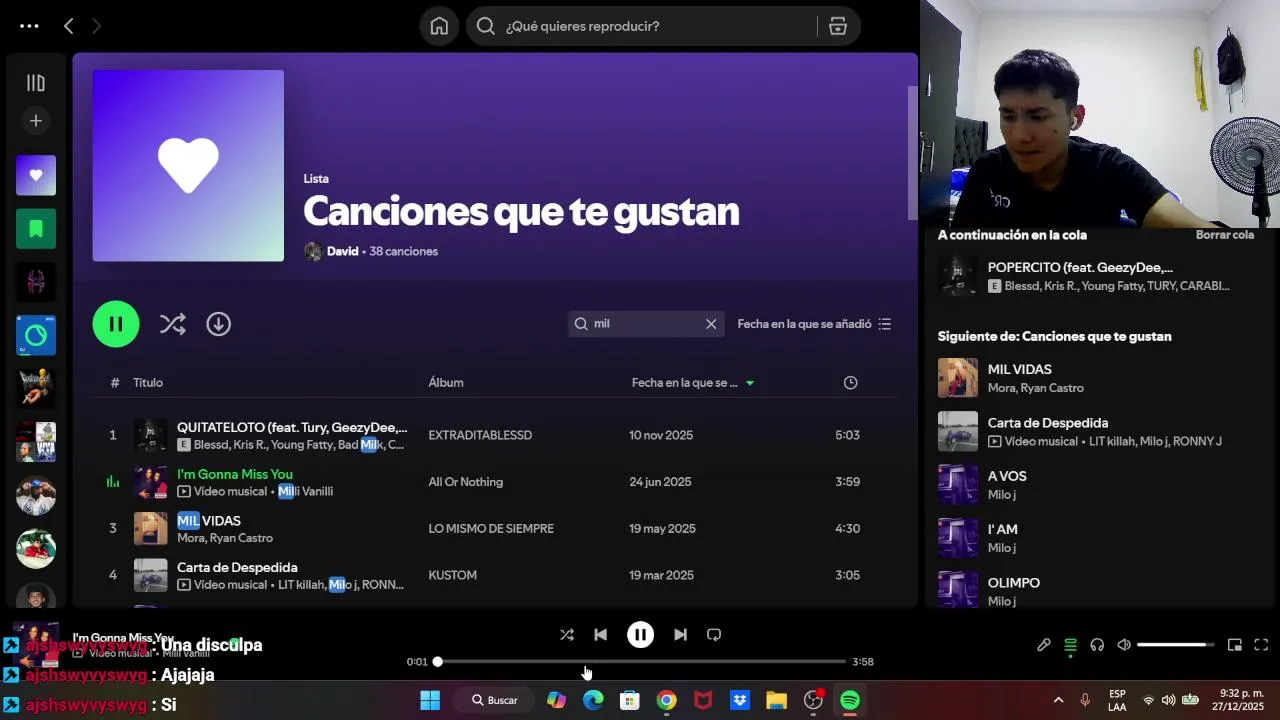Open connect to device headphones icon
The image size is (1280, 720).
tap(1097, 645)
